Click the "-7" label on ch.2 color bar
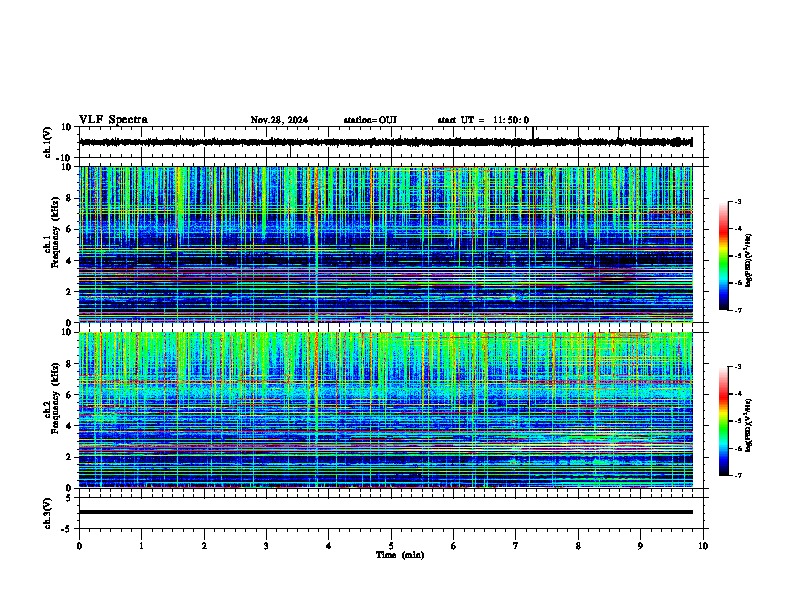 738,476
